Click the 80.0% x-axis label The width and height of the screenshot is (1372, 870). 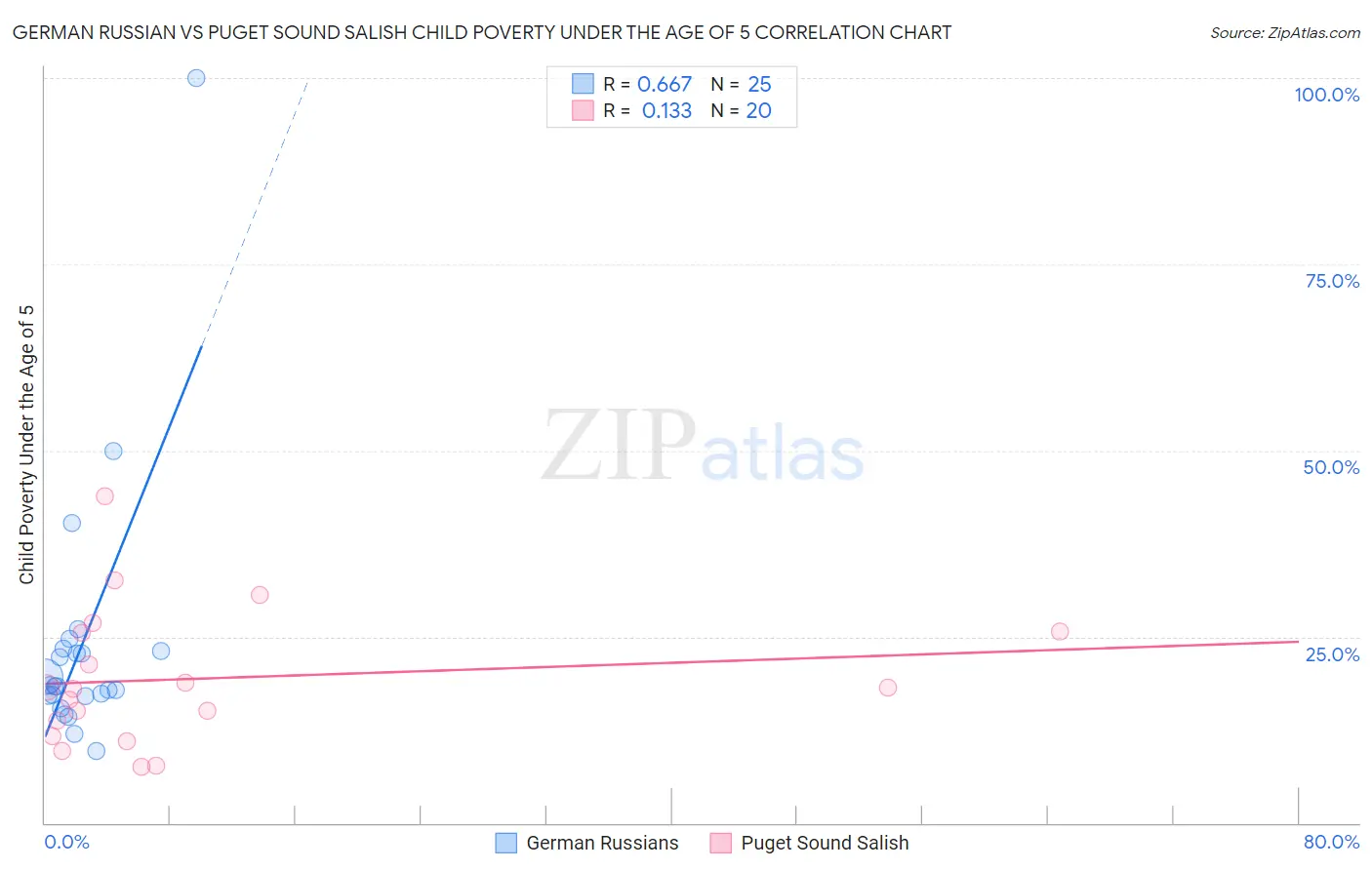[x=1331, y=842]
